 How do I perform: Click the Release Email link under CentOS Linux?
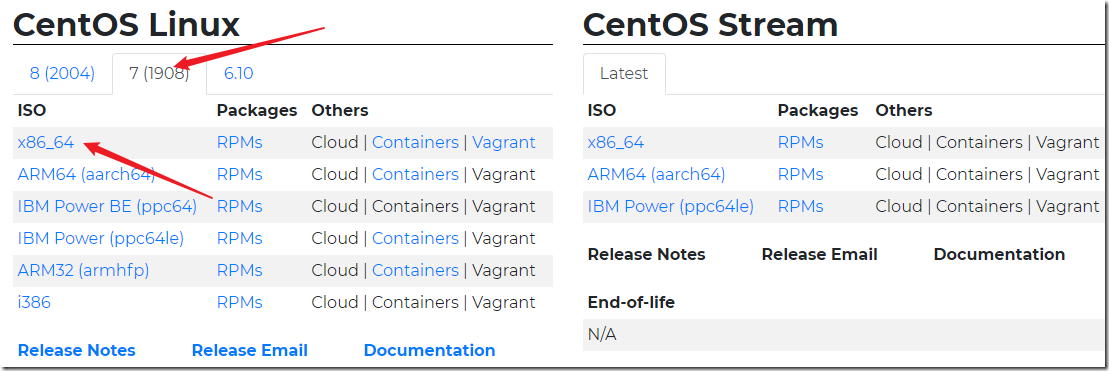coord(250,351)
